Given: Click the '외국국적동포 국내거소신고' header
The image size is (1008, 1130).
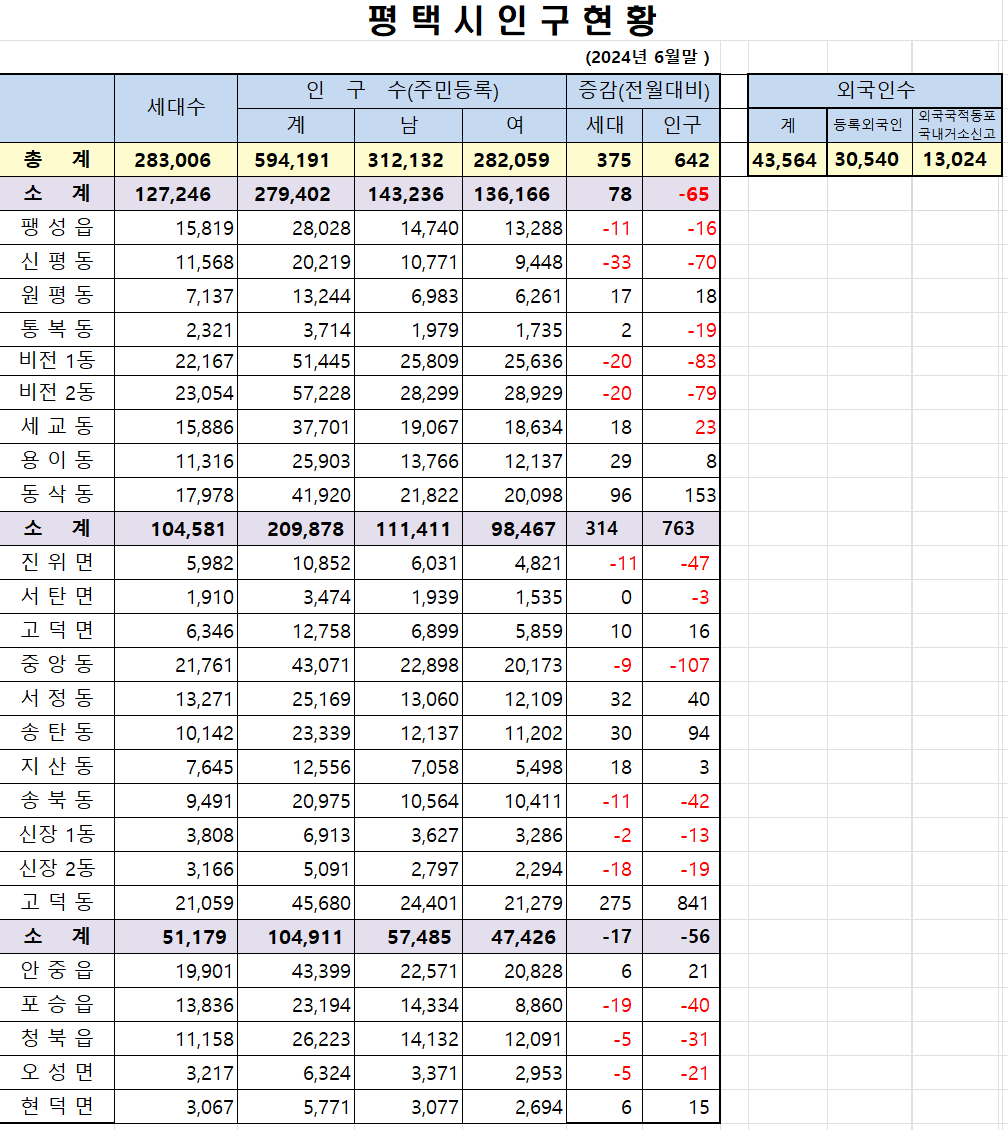Looking at the screenshot, I should 957,125.
